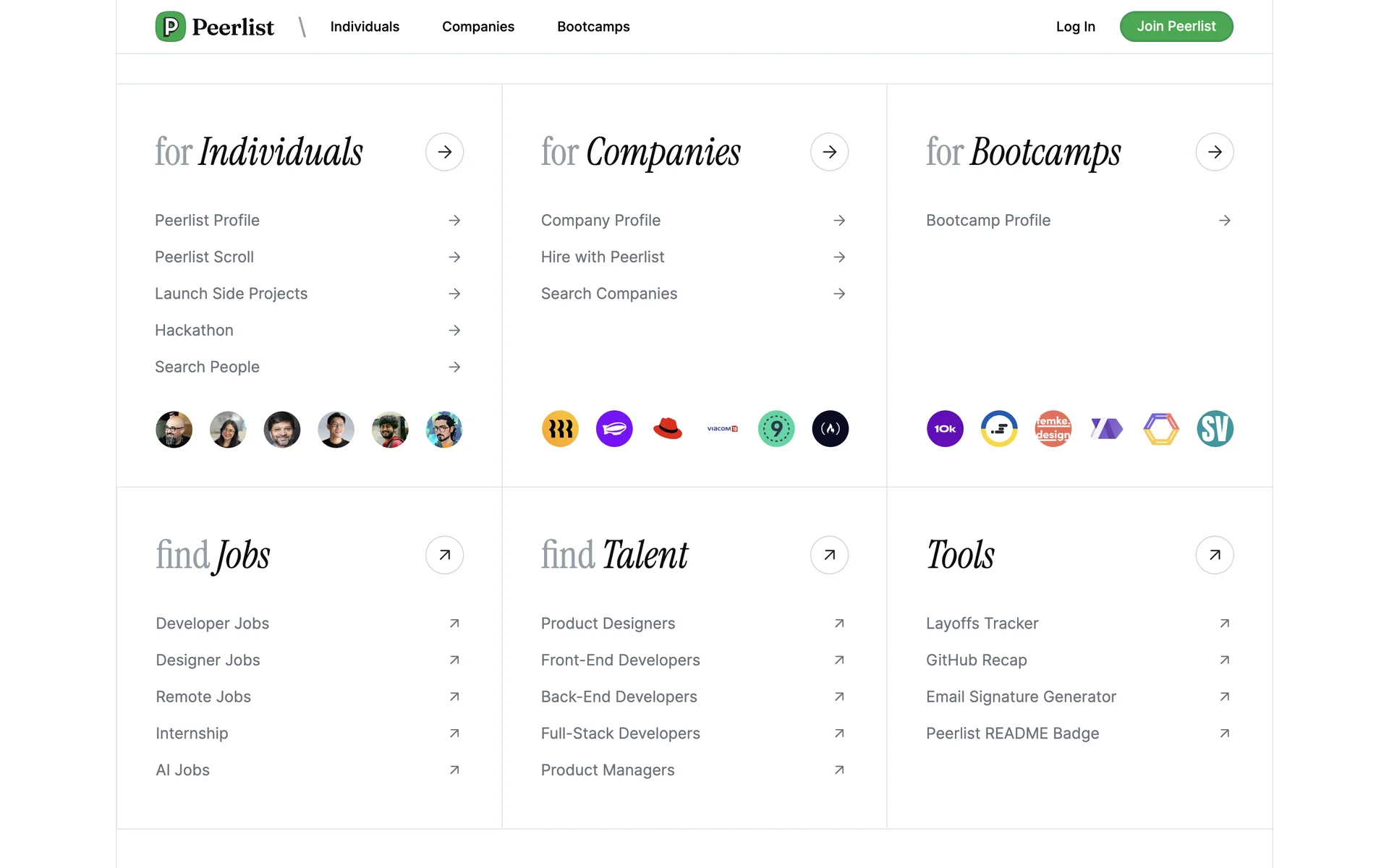Click the find Jobs diagonal arrow icon
The height and width of the screenshot is (868, 1389).
click(x=444, y=555)
